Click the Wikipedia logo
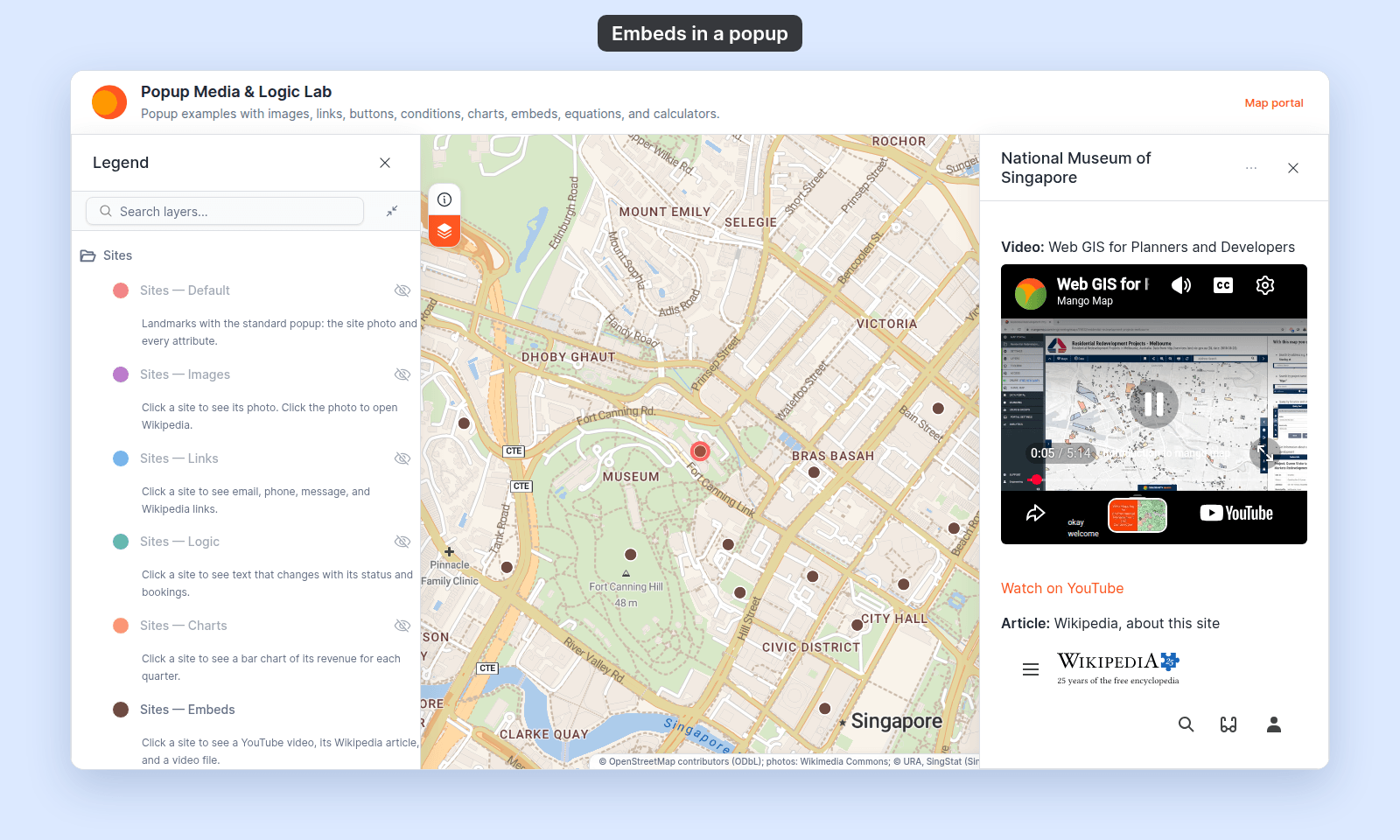Screen dimensions: 1400x840 pos(1118,668)
